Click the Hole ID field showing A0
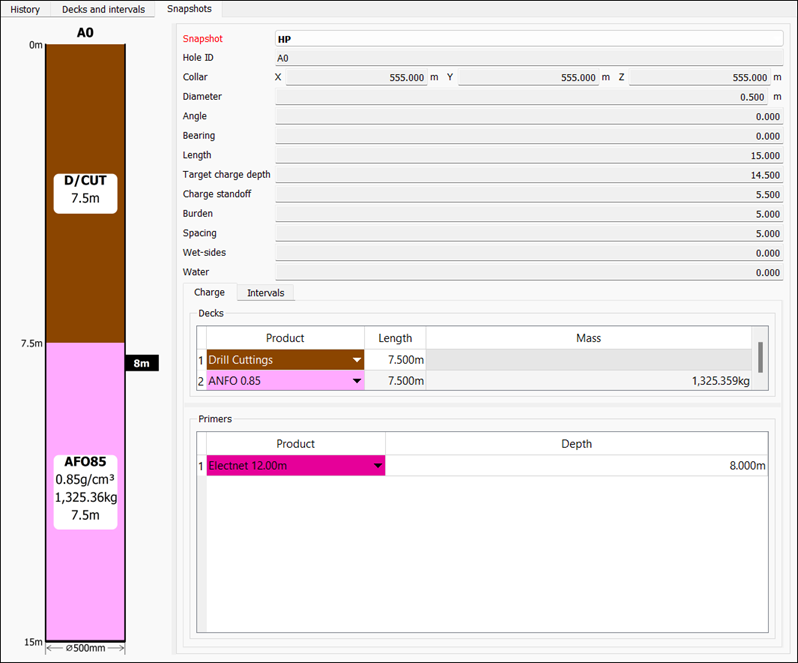Image resolution: width=798 pixels, height=663 pixels. point(529,58)
